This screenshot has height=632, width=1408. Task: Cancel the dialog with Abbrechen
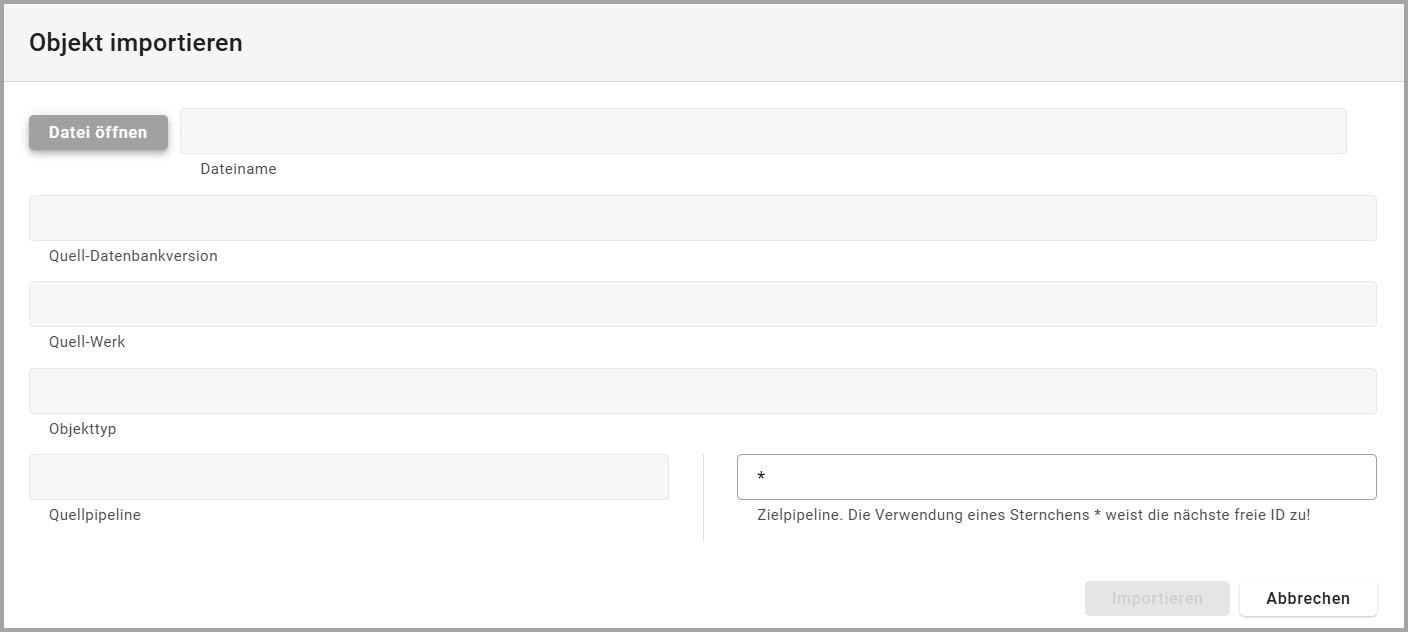(1307, 598)
